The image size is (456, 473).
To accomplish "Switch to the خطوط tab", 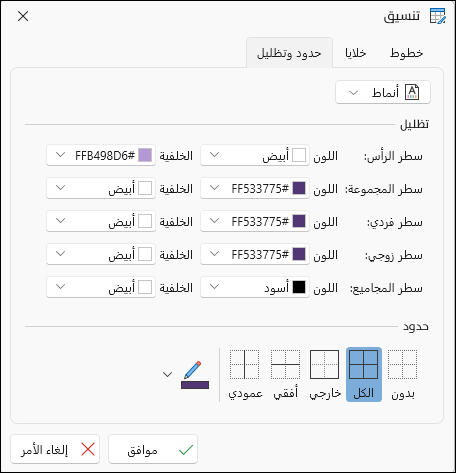I will (407, 53).
